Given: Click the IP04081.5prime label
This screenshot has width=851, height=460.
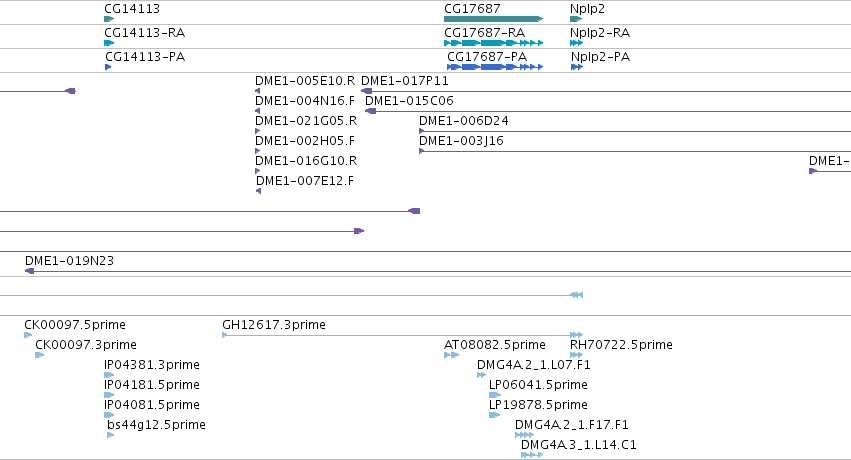Looking at the screenshot, I should coord(152,405).
